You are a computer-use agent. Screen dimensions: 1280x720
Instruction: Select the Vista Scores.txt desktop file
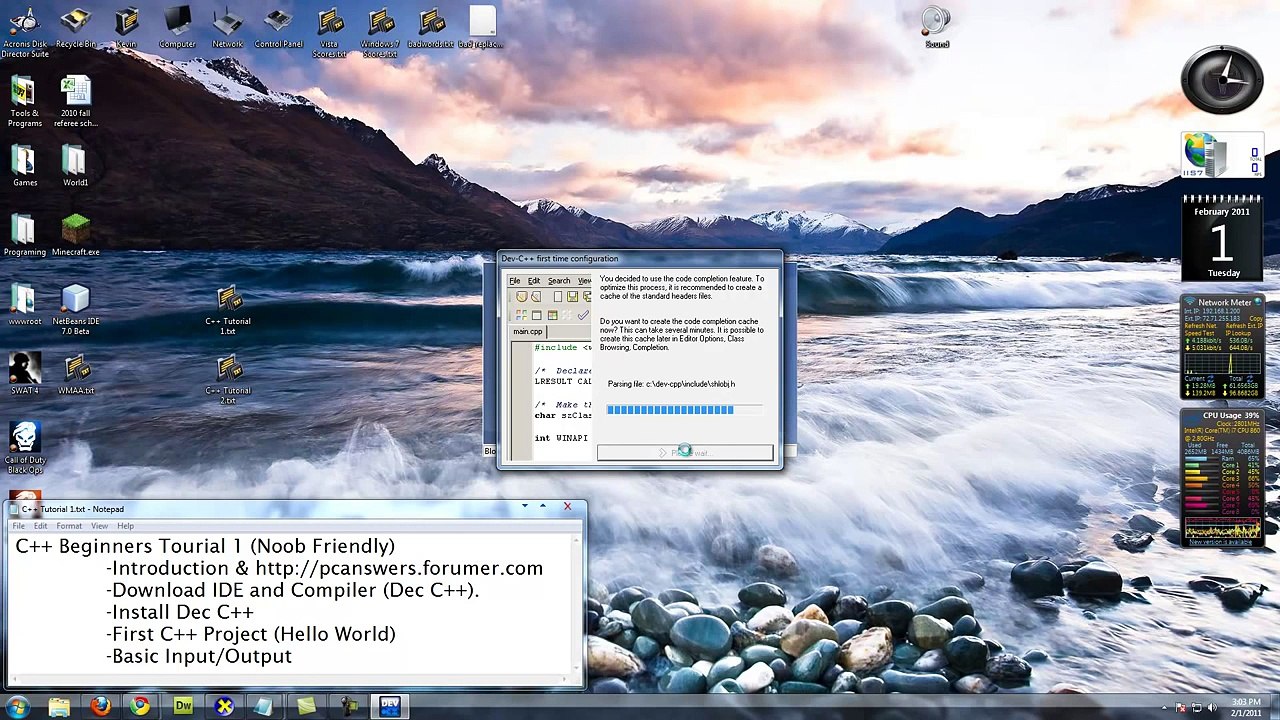pyautogui.click(x=329, y=32)
